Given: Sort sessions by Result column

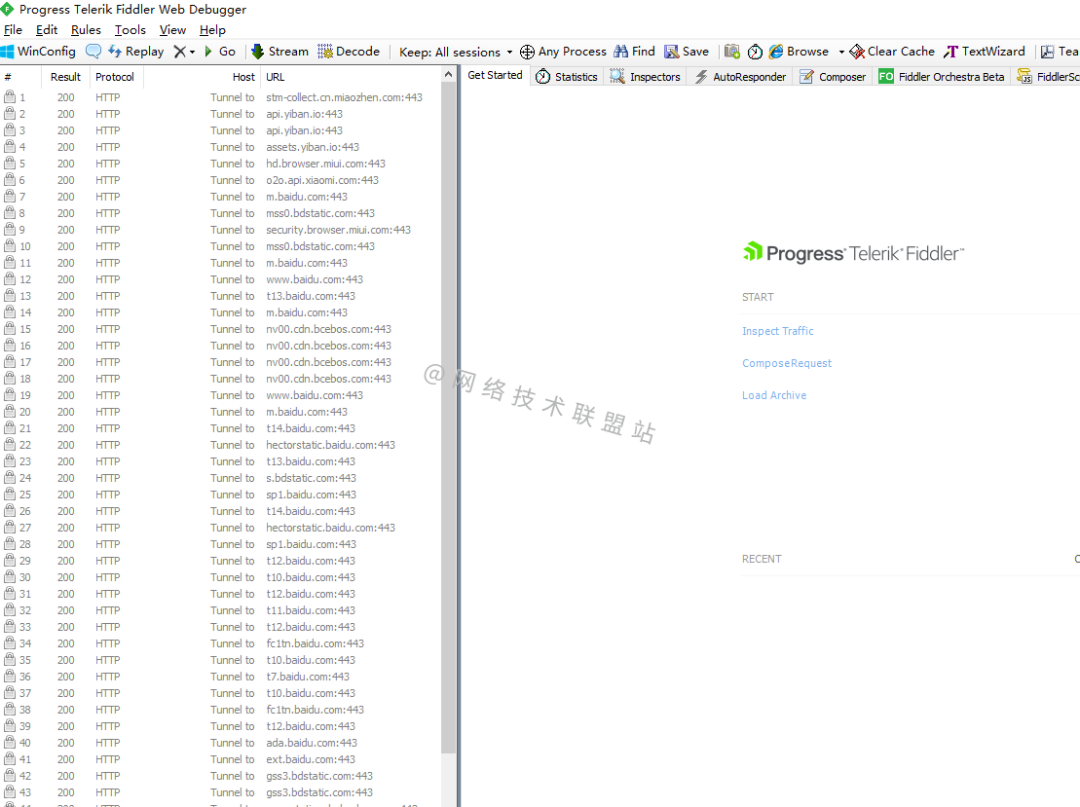Looking at the screenshot, I should pyautogui.click(x=65, y=77).
